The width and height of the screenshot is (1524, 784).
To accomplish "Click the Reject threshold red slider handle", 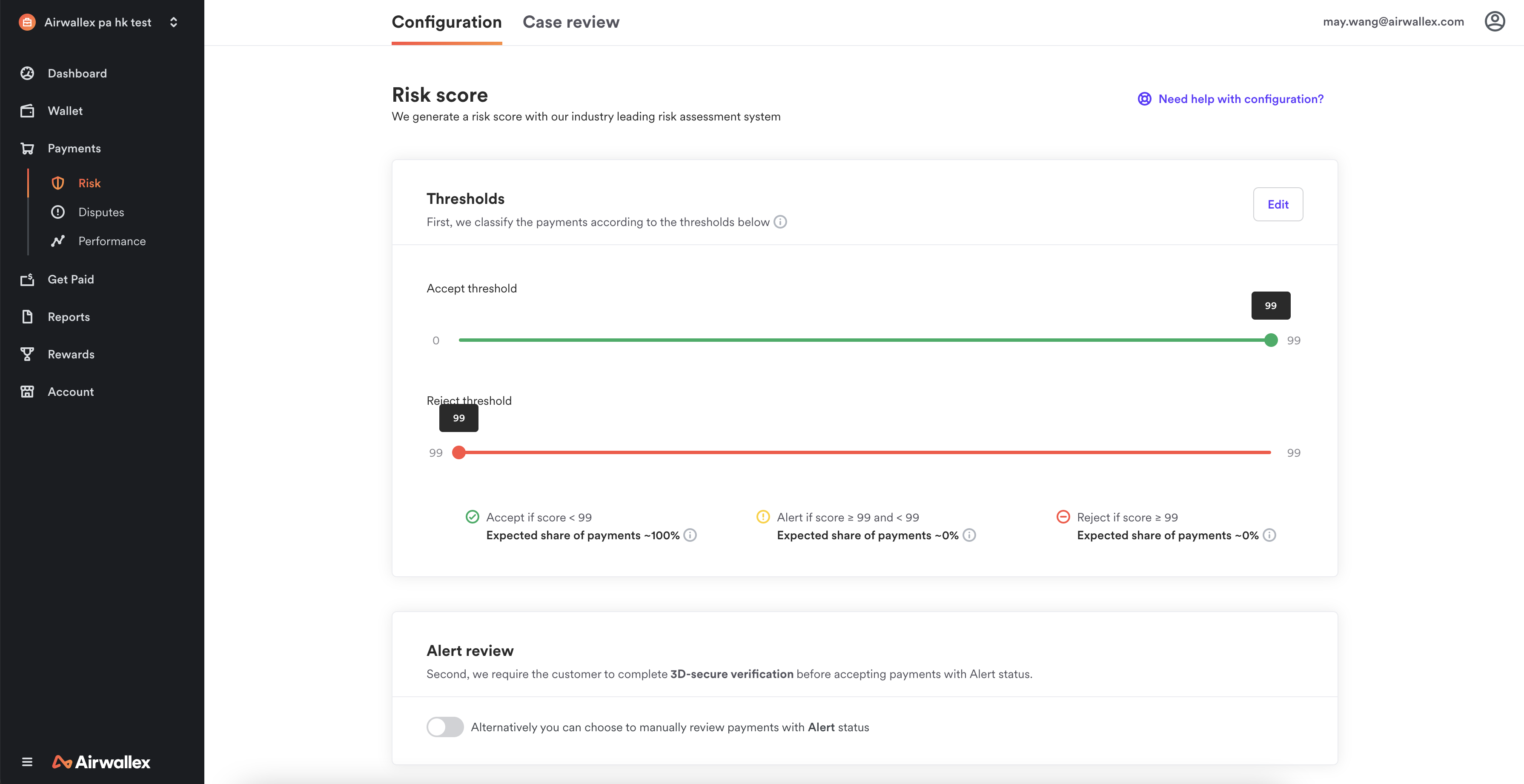I will point(458,452).
